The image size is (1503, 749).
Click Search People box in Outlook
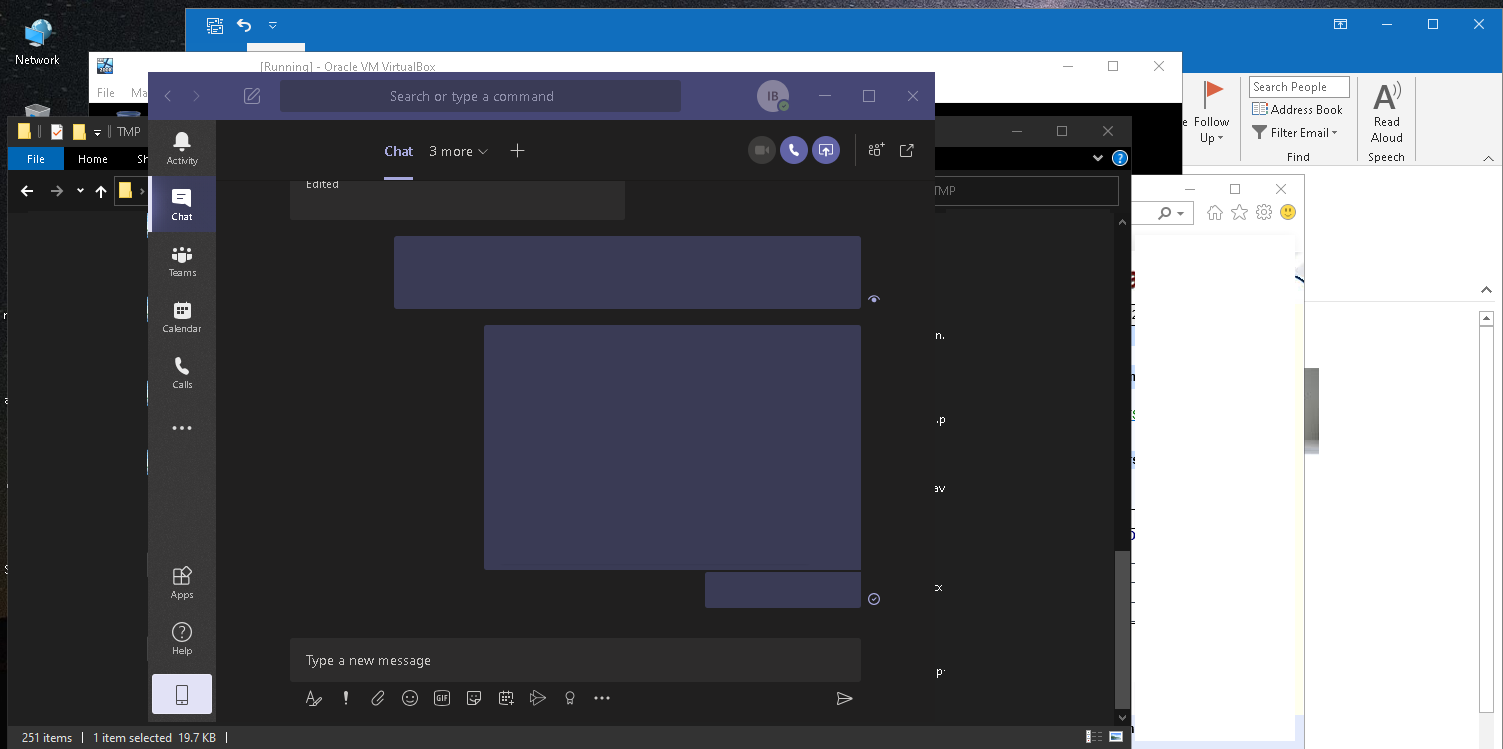point(1299,87)
